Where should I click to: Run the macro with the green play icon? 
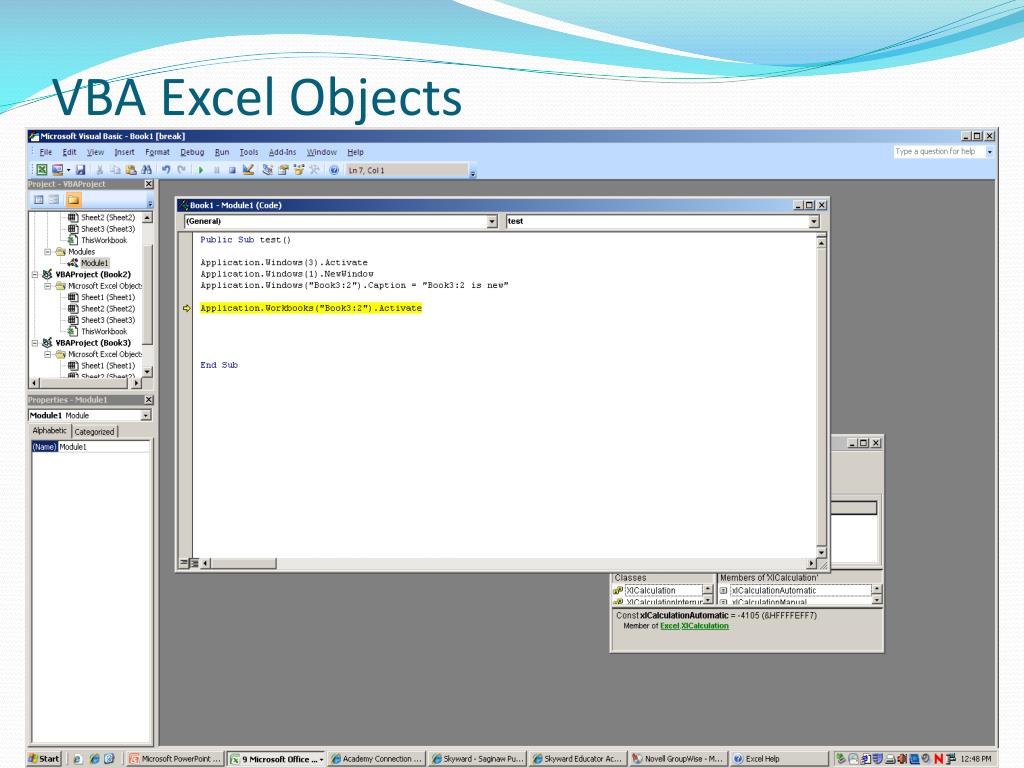pos(201,170)
